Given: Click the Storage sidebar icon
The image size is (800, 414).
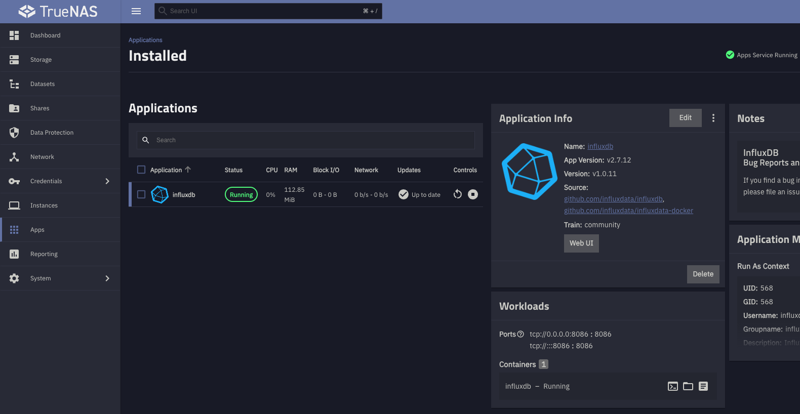Looking at the screenshot, I should pos(14,60).
